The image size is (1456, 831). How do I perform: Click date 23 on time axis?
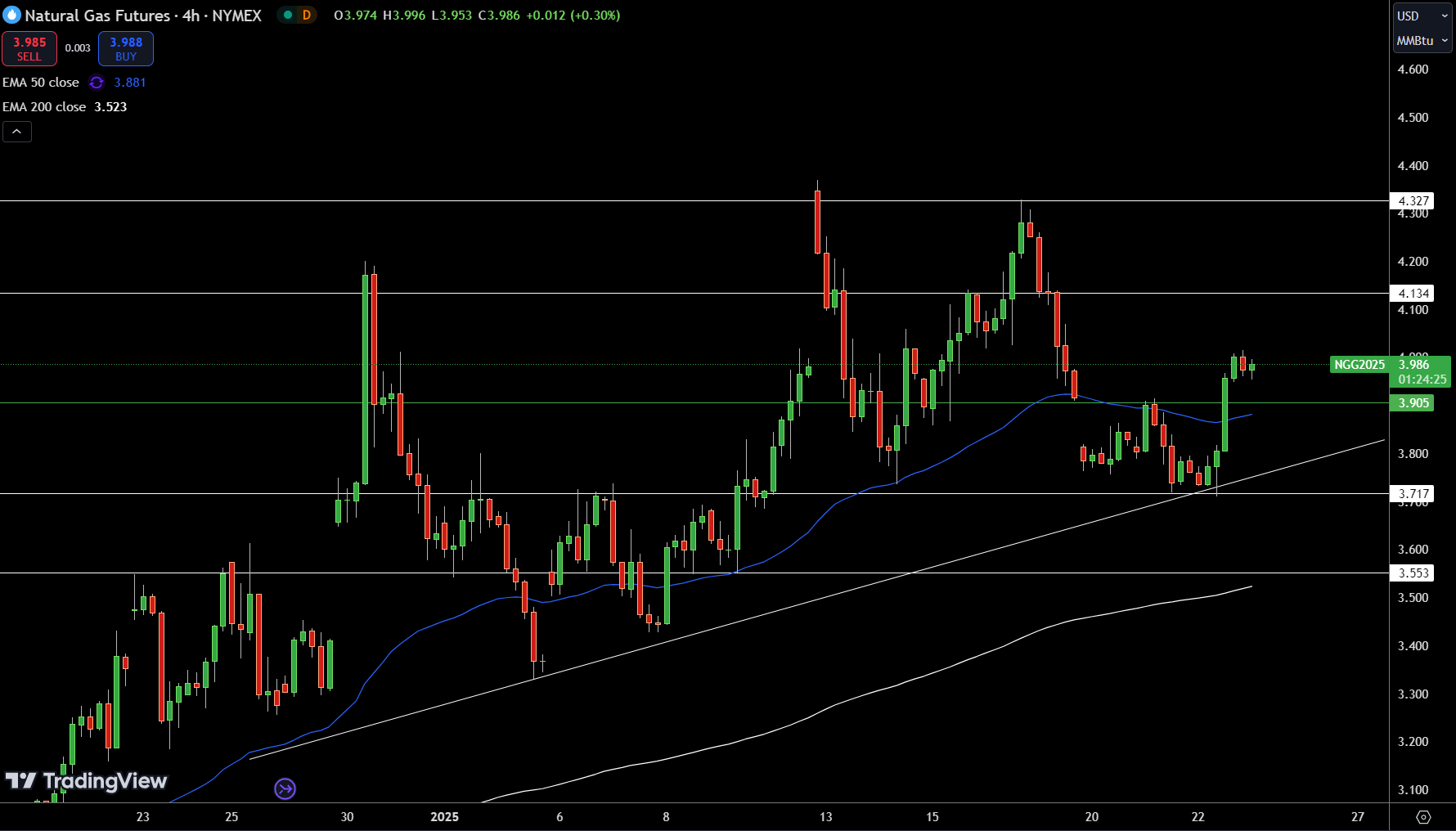tap(143, 817)
